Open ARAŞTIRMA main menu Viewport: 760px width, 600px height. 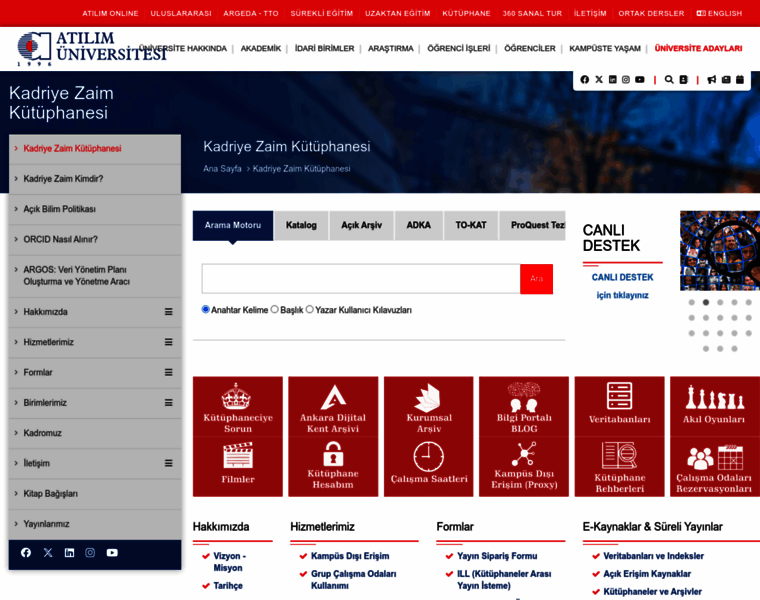point(391,48)
